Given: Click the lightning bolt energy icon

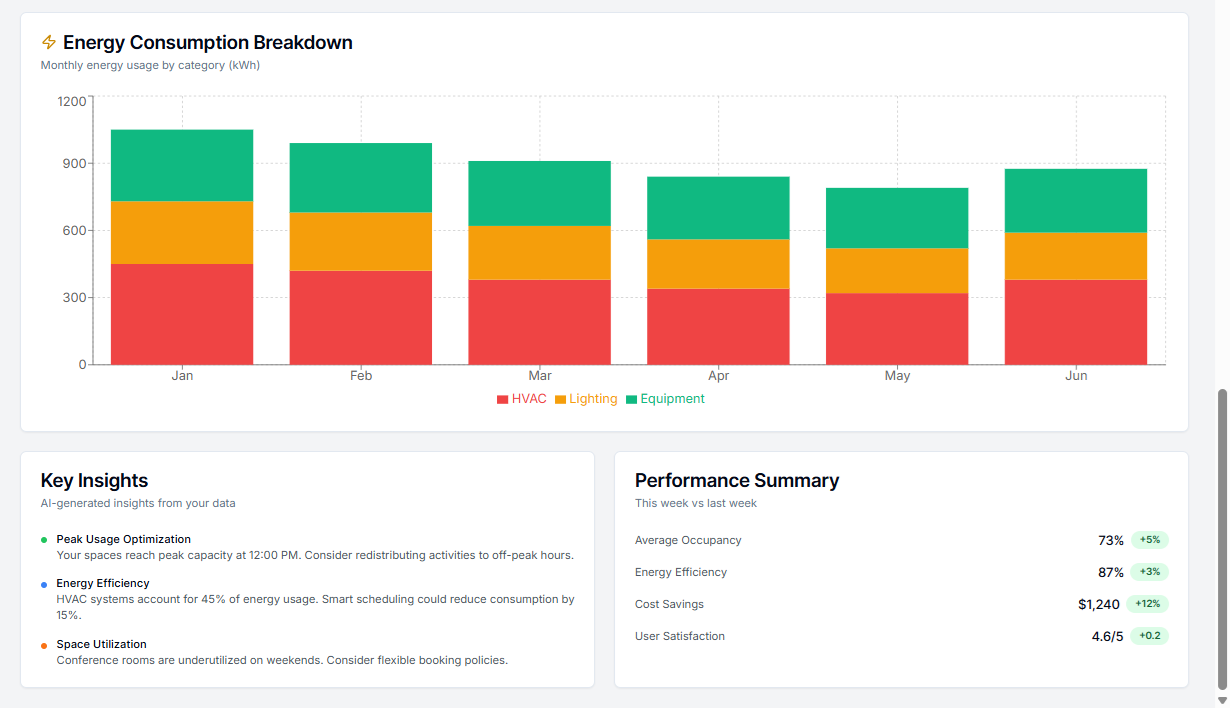Looking at the screenshot, I should [x=47, y=42].
